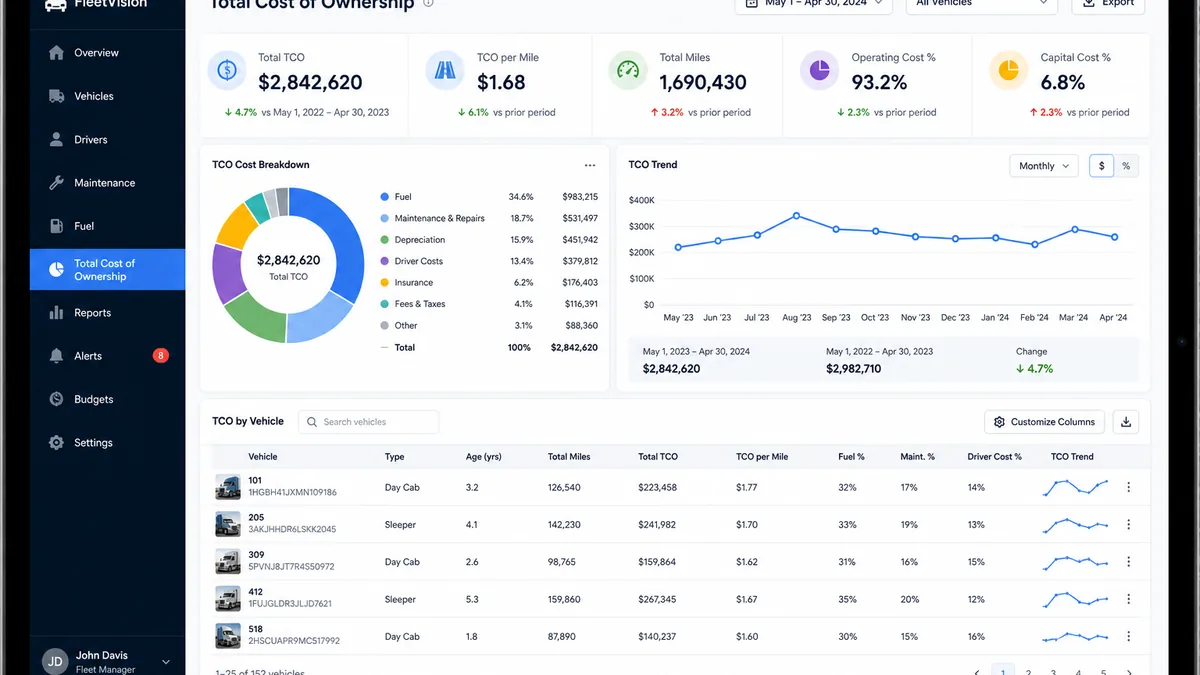
Task: Click the vehicle 309 truck thumbnail
Action: click(x=228, y=561)
